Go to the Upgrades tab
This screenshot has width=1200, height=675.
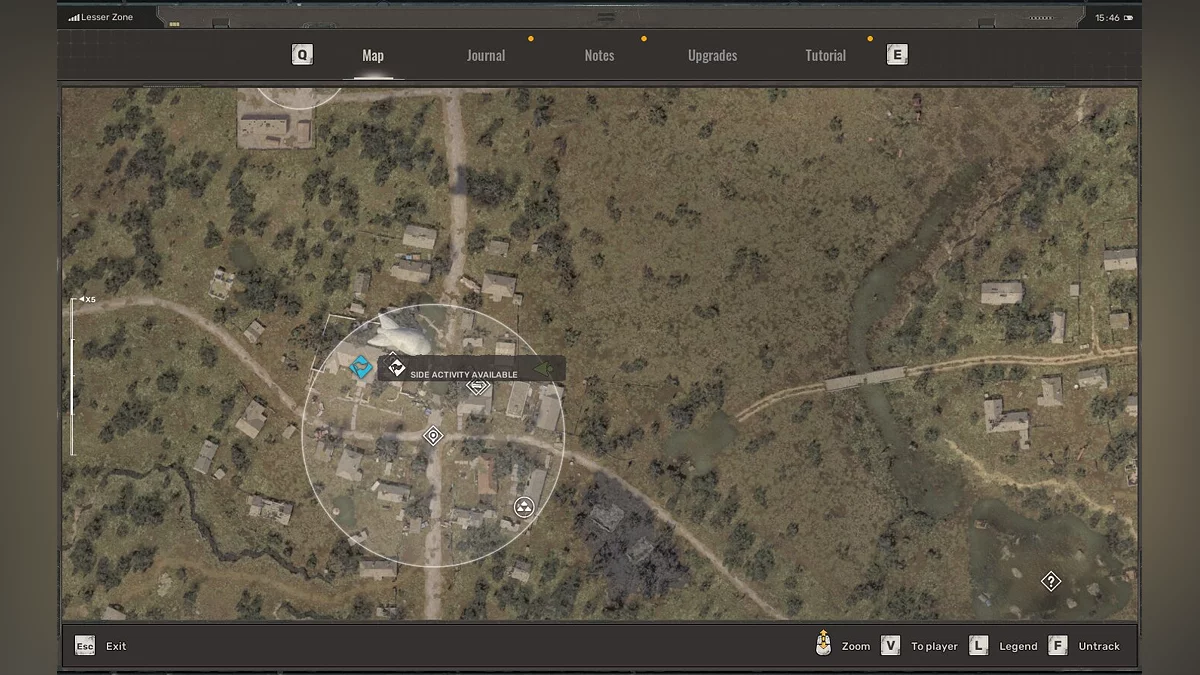pyautogui.click(x=712, y=55)
